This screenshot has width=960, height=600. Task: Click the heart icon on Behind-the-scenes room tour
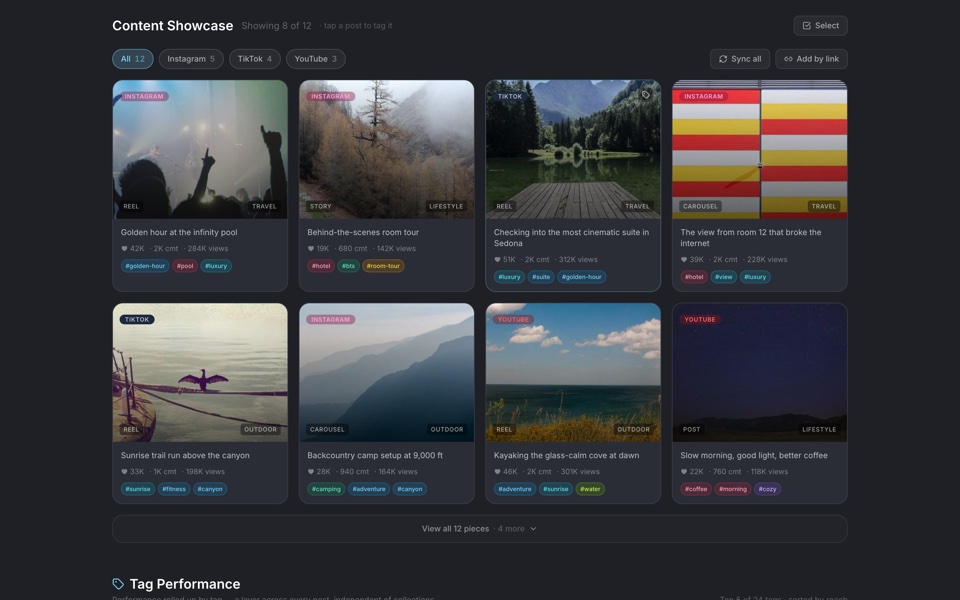(x=311, y=249)
